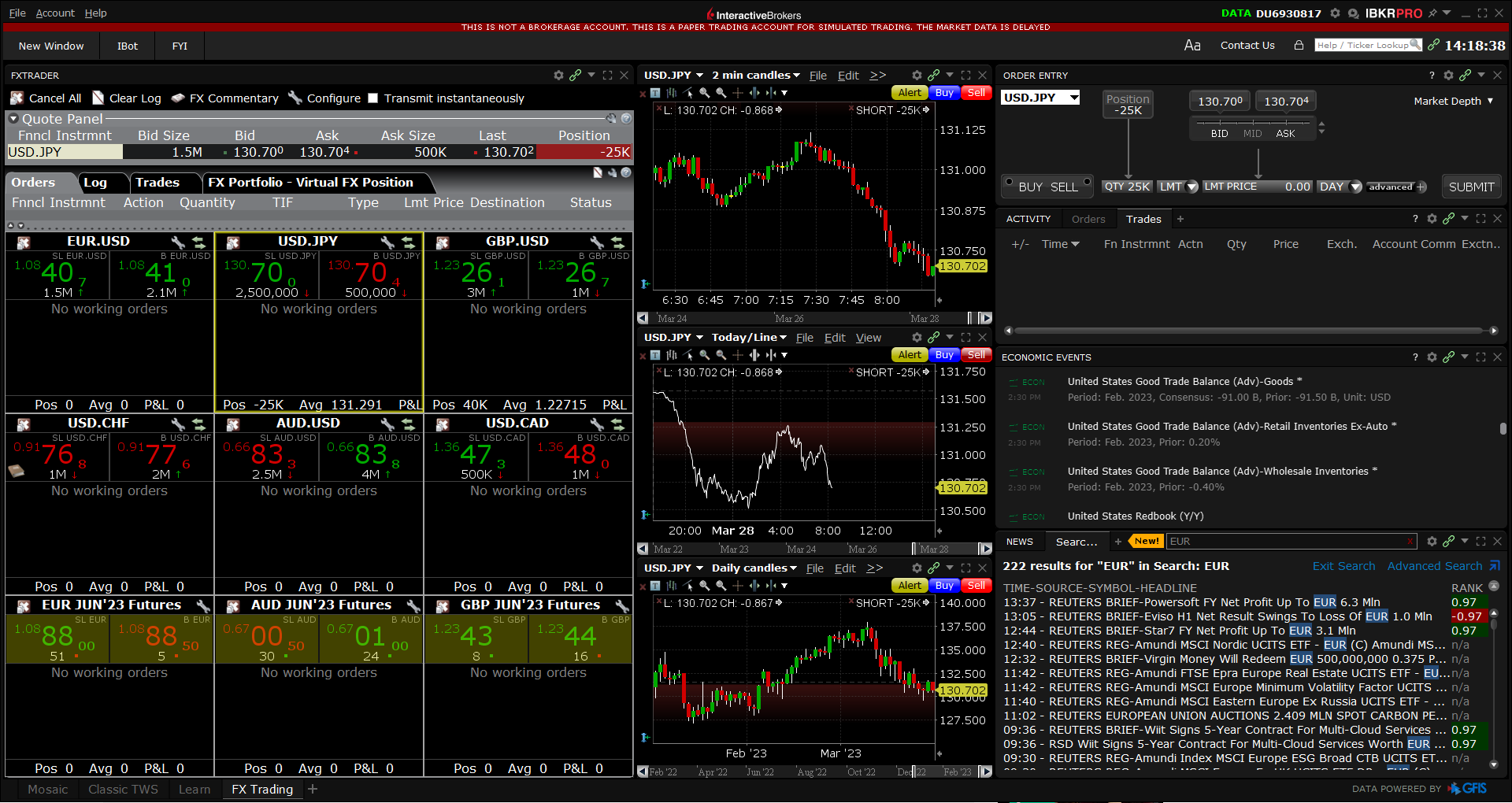Click the blue Buy button on the Today/Line chart
The image size is (1512, 803).
coord(944,355)
